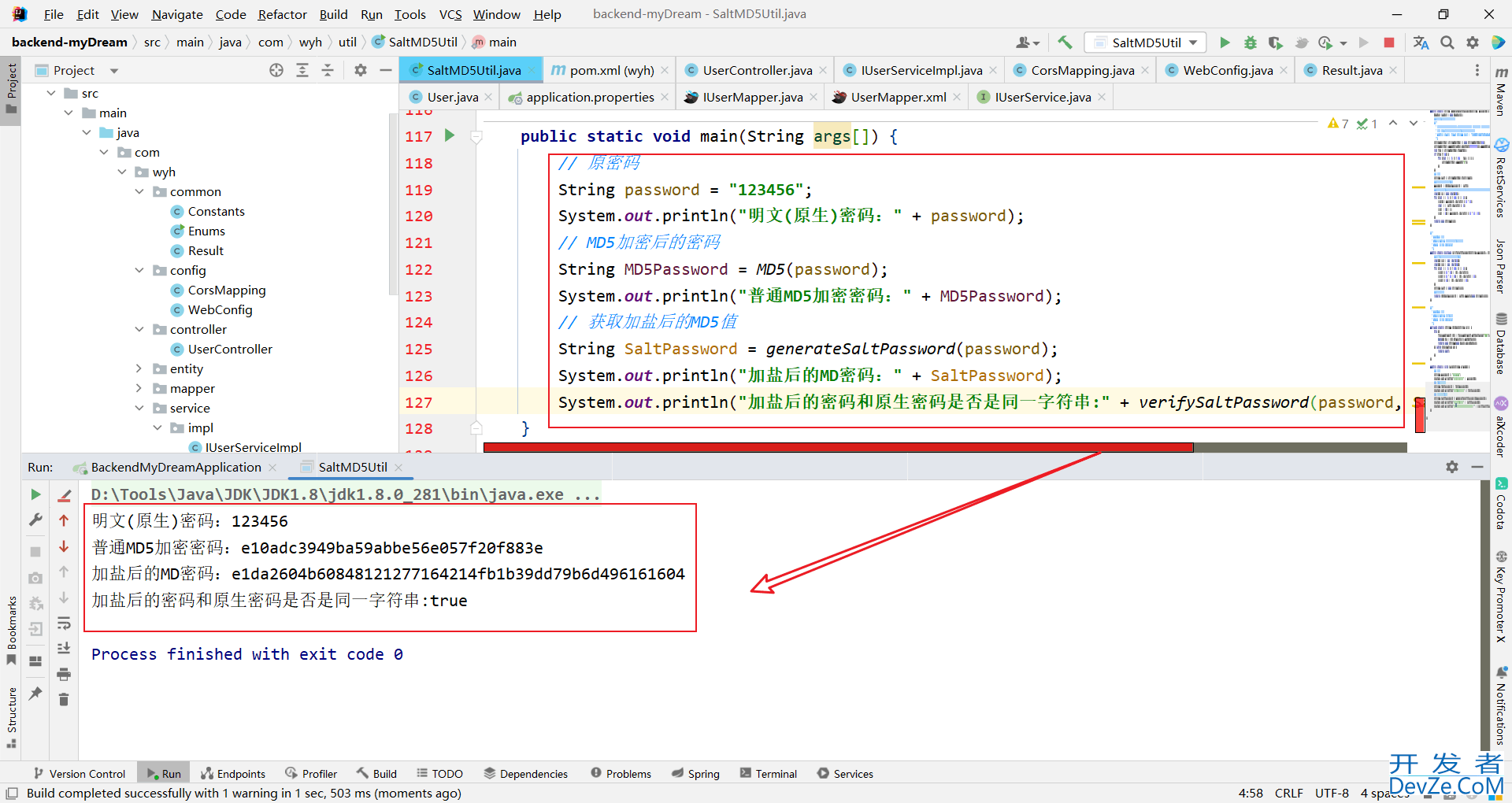The height and width of the screenshot is (803, 1512).
Task: Open Terminal tool window button
Action: pos(769,774)
